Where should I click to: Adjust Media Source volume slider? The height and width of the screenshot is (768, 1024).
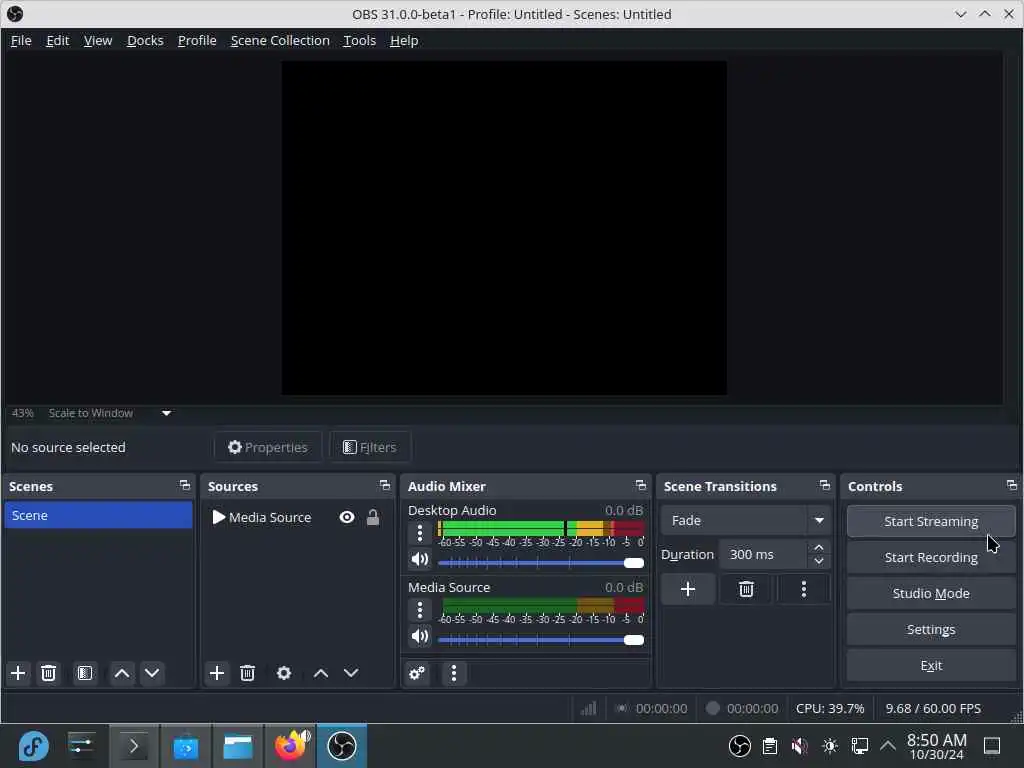tap(541, 640)
